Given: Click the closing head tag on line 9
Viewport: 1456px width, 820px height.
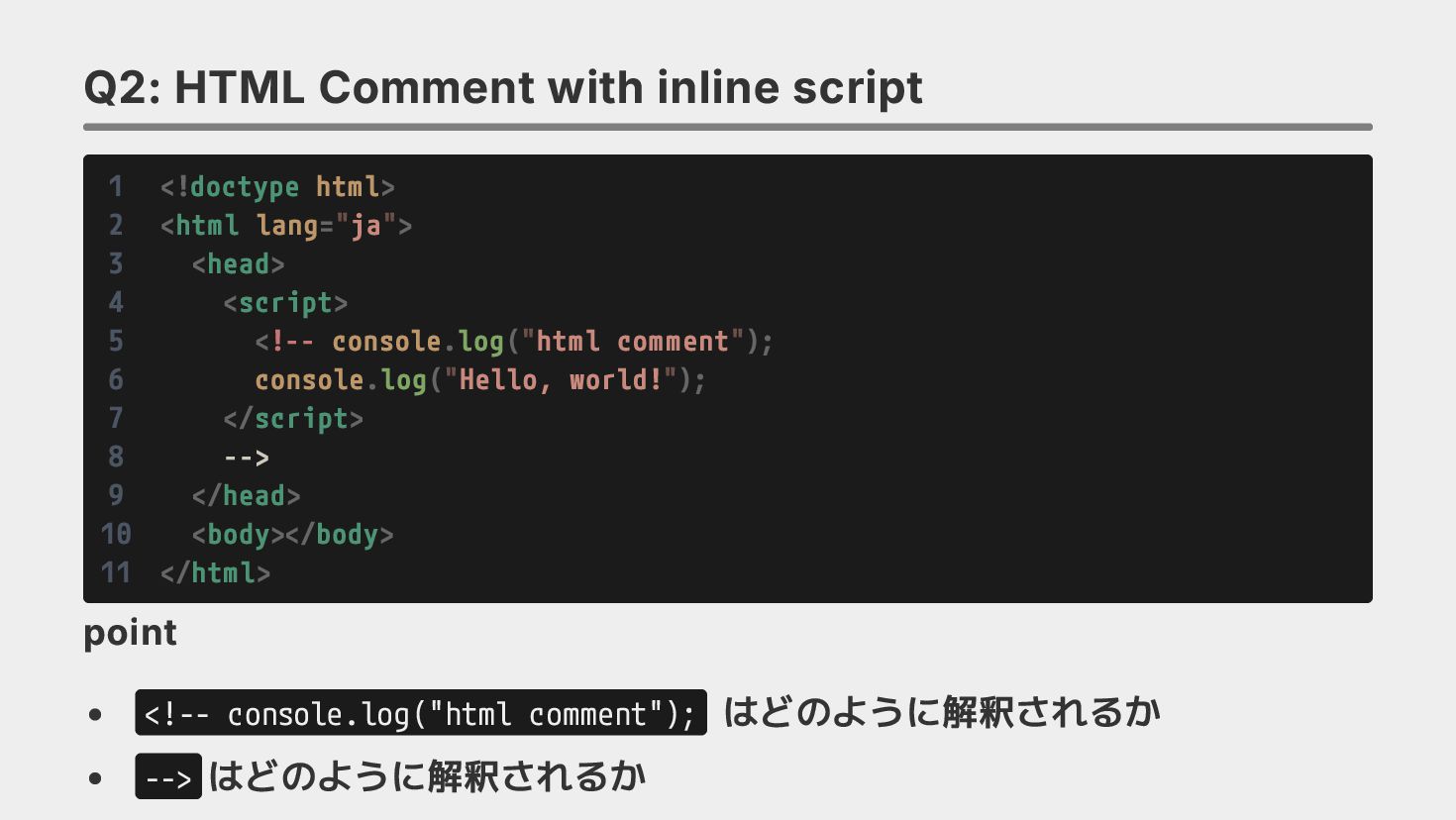Looking at the screenshot, I should [246, 496].
